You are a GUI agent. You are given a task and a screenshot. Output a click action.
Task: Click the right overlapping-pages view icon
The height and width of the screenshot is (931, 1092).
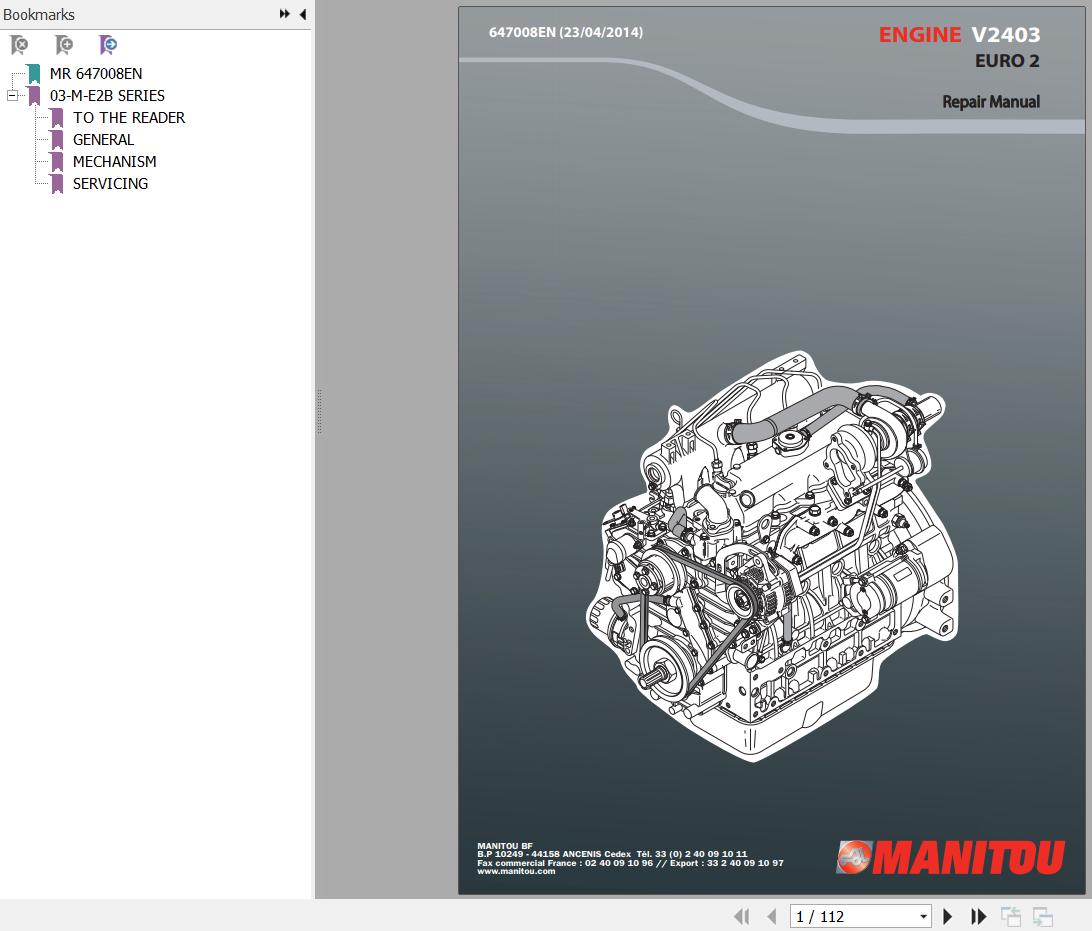(x=1043, y=916)
